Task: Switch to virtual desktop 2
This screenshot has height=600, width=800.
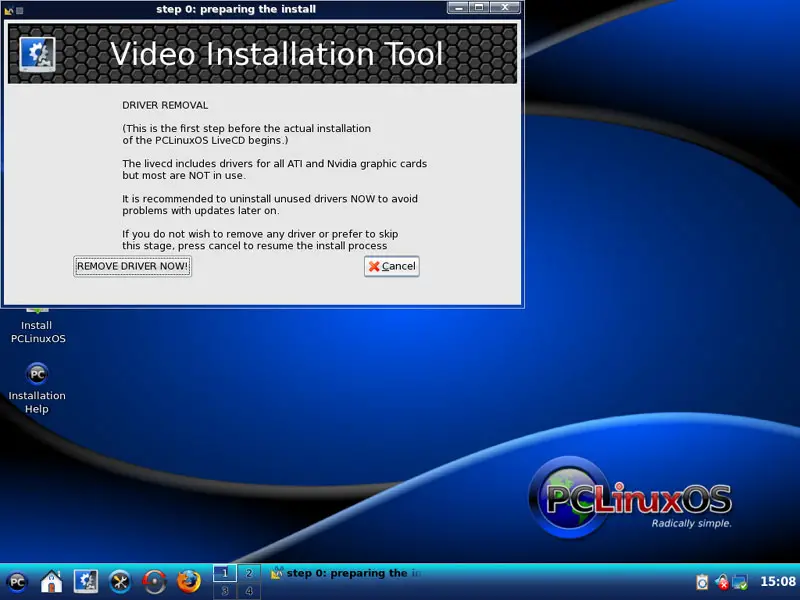Action: (248, 573)
